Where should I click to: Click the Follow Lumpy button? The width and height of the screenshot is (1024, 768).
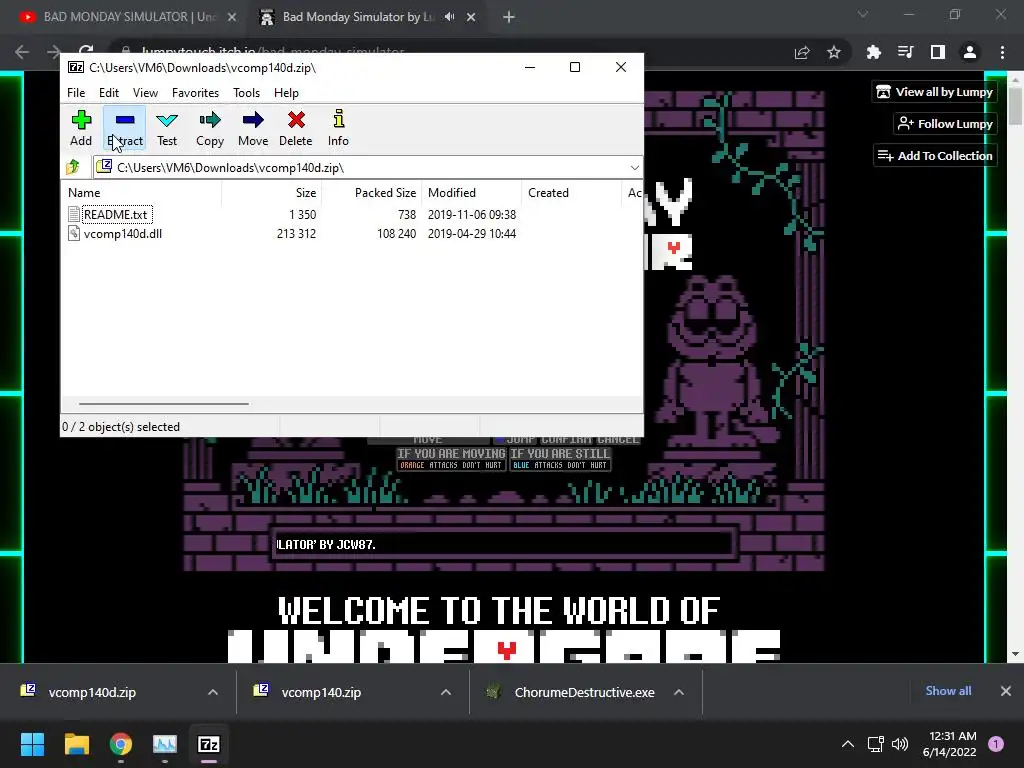[x=945, y=124]
